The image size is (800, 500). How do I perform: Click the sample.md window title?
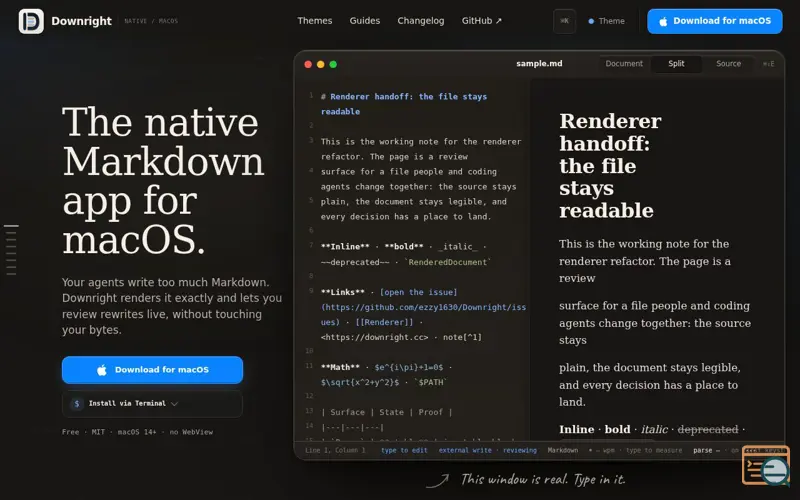539,64
